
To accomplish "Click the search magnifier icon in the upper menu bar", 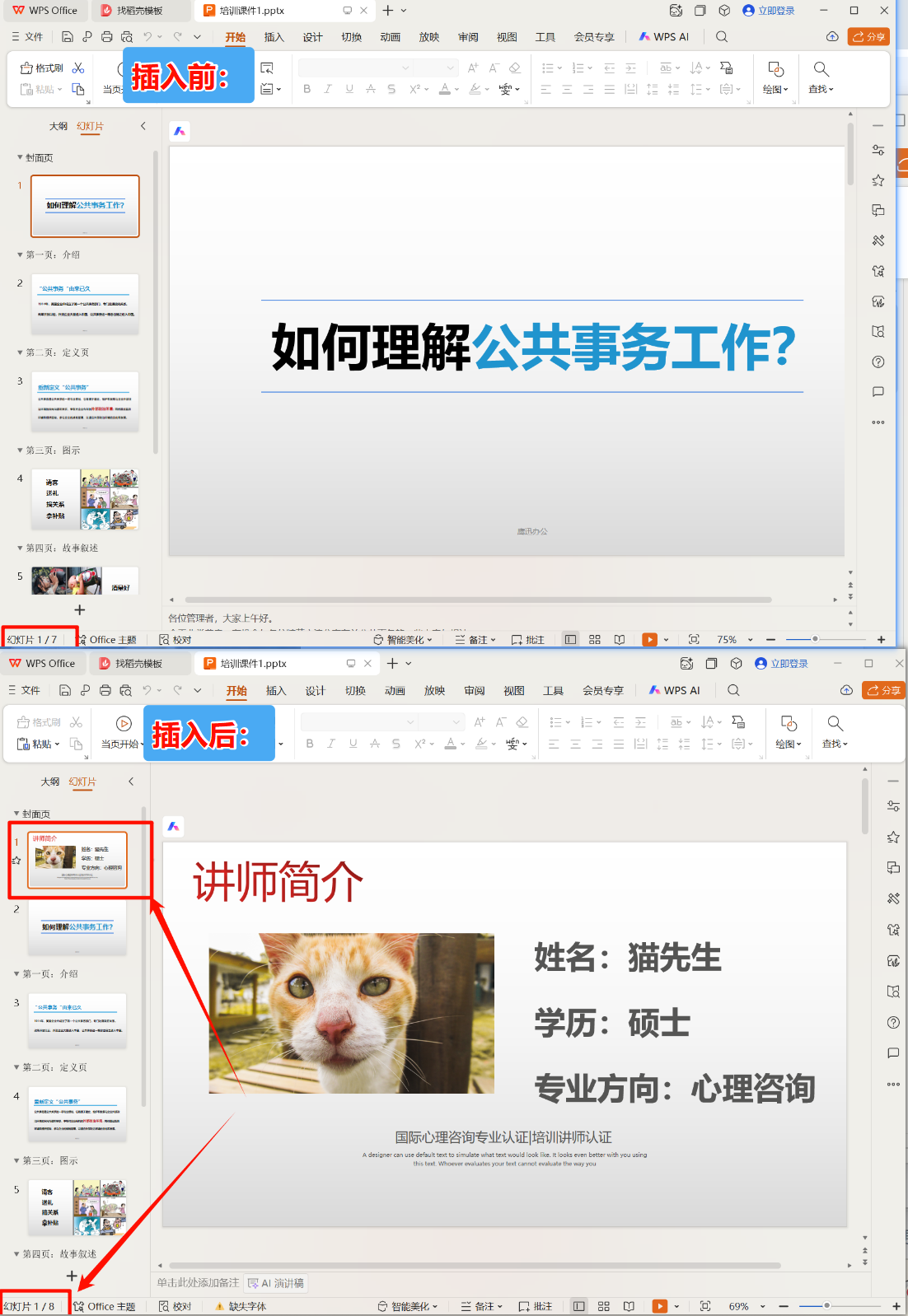I will click(x=722, y=37).
